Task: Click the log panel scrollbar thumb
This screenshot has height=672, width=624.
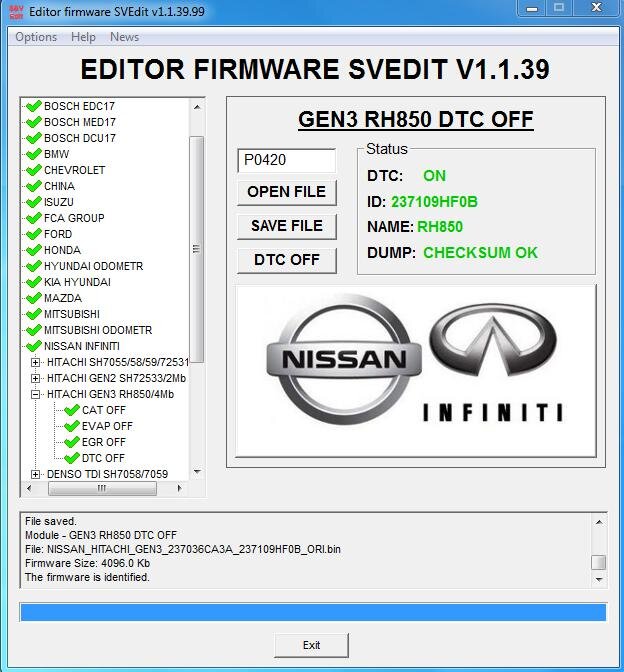Action: 599,562
